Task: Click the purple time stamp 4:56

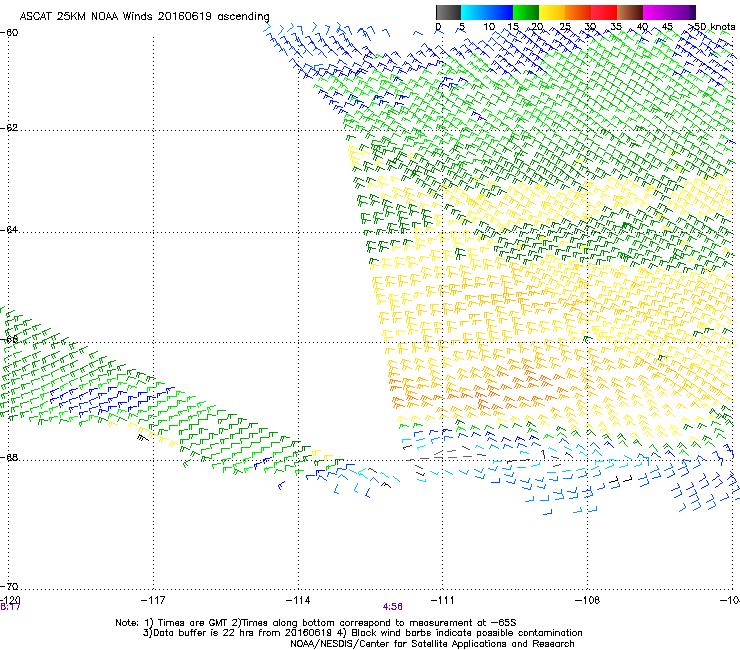Action: [393, 607]
